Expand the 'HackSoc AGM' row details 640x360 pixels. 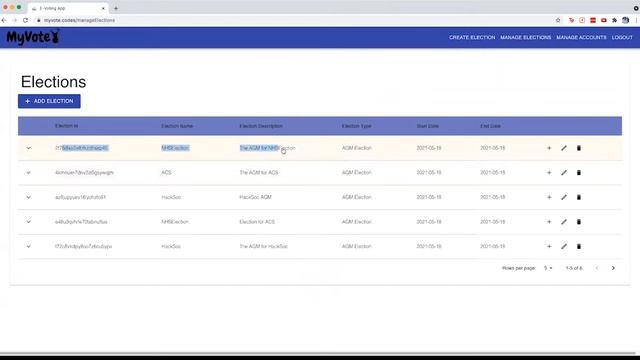point(29,197)
